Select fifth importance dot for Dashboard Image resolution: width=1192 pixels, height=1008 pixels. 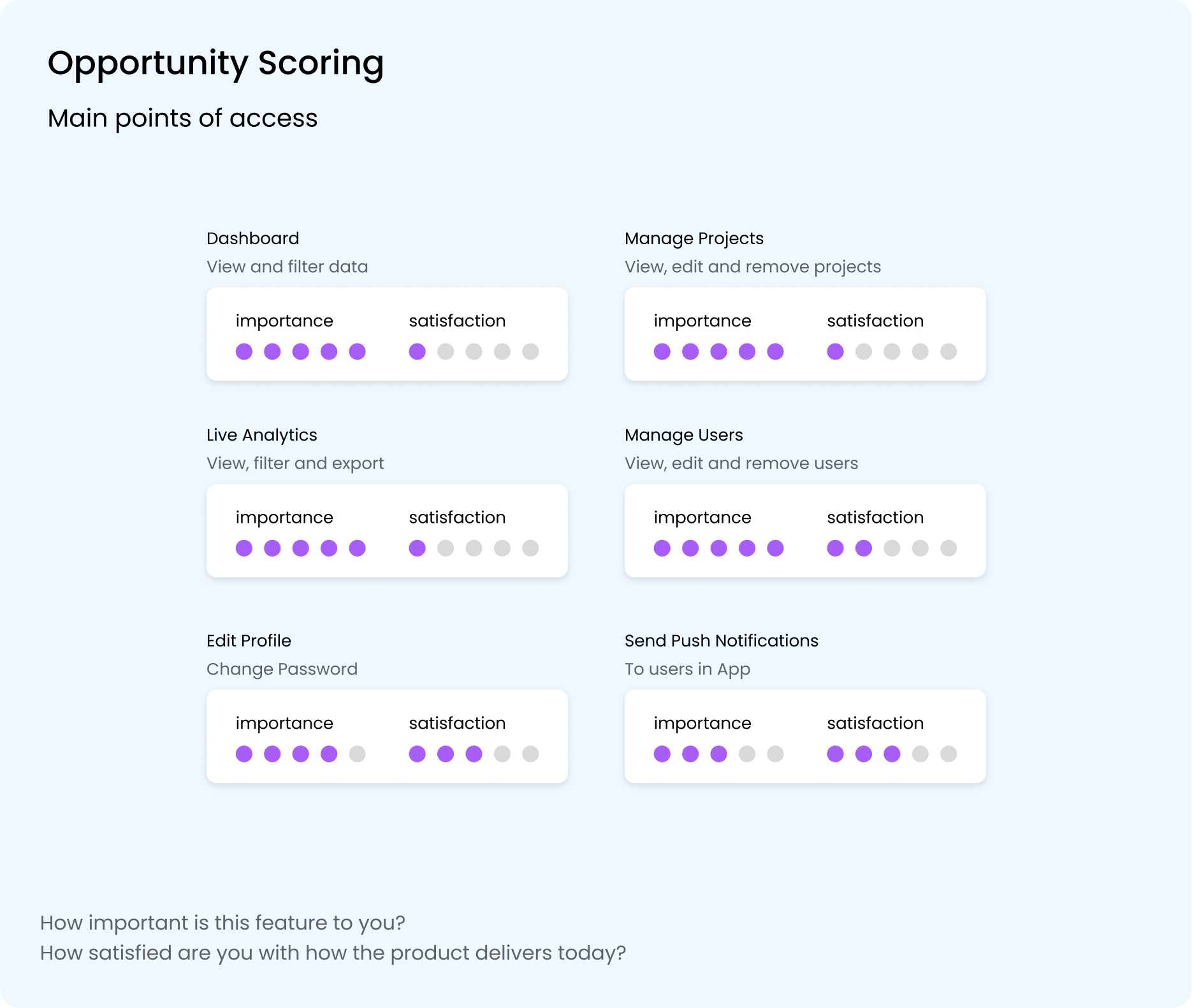coord(357,351)
